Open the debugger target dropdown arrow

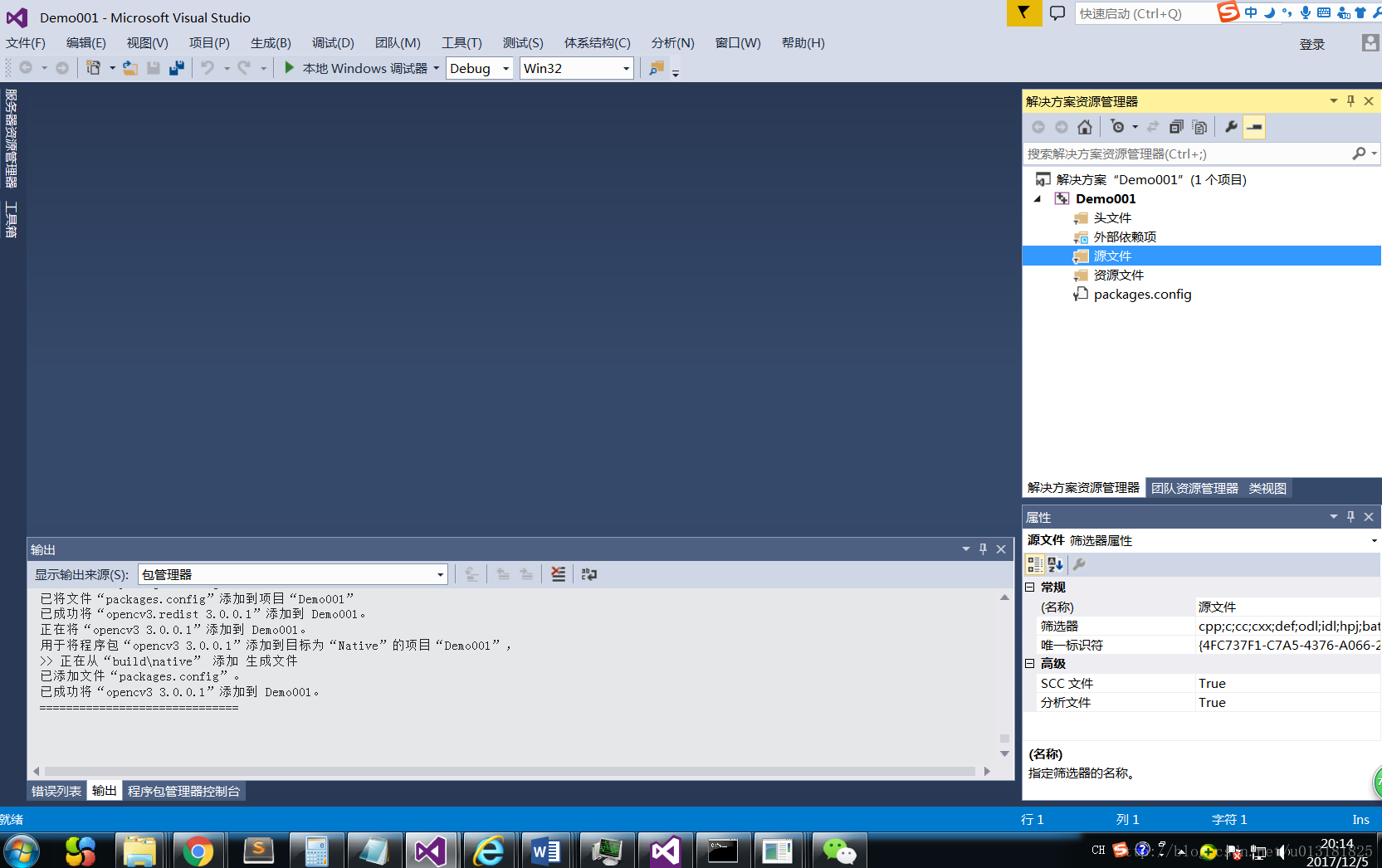436,68
